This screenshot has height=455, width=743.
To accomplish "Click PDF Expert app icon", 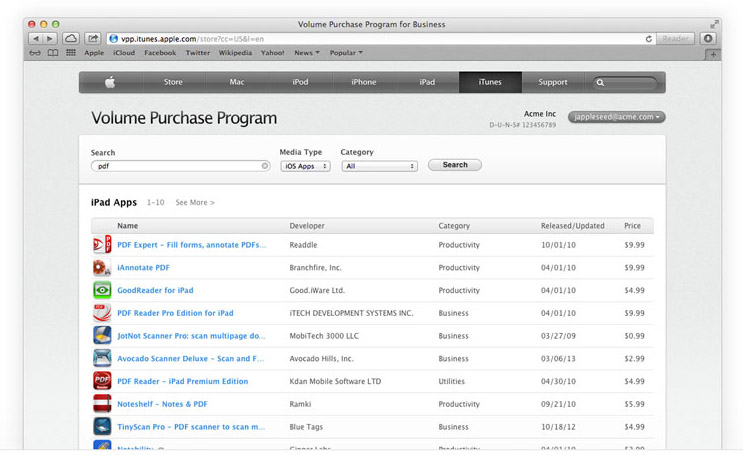I will [102, 245].
